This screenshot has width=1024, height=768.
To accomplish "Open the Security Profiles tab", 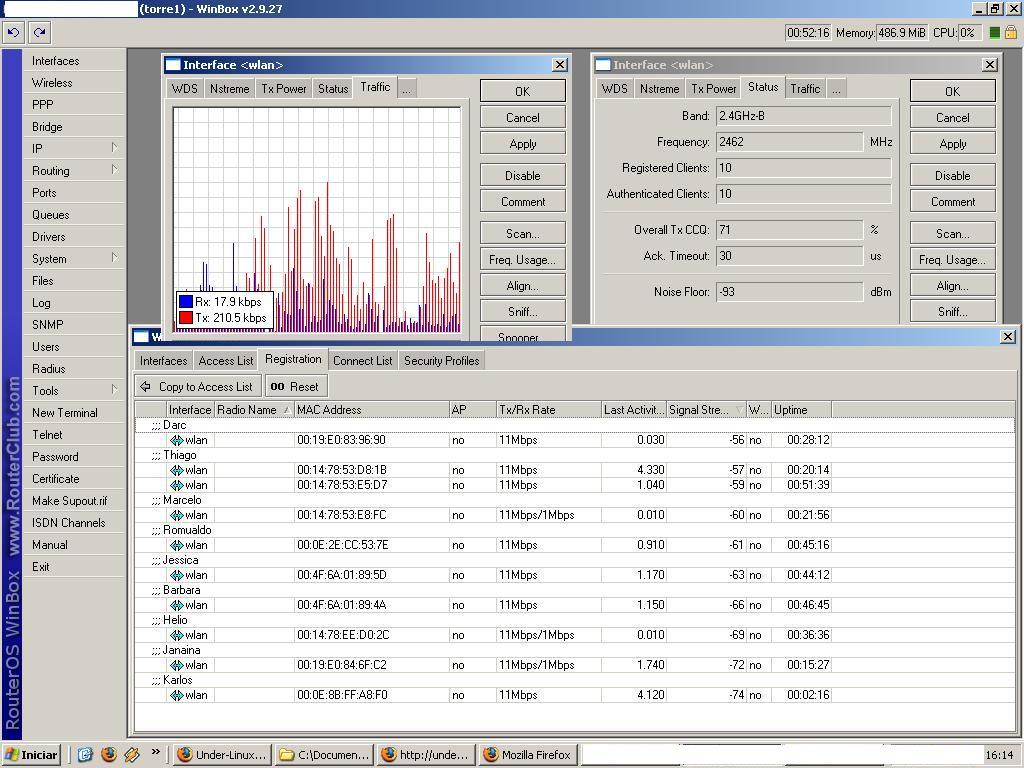I will pyautogui.click(x=441, y=361).
